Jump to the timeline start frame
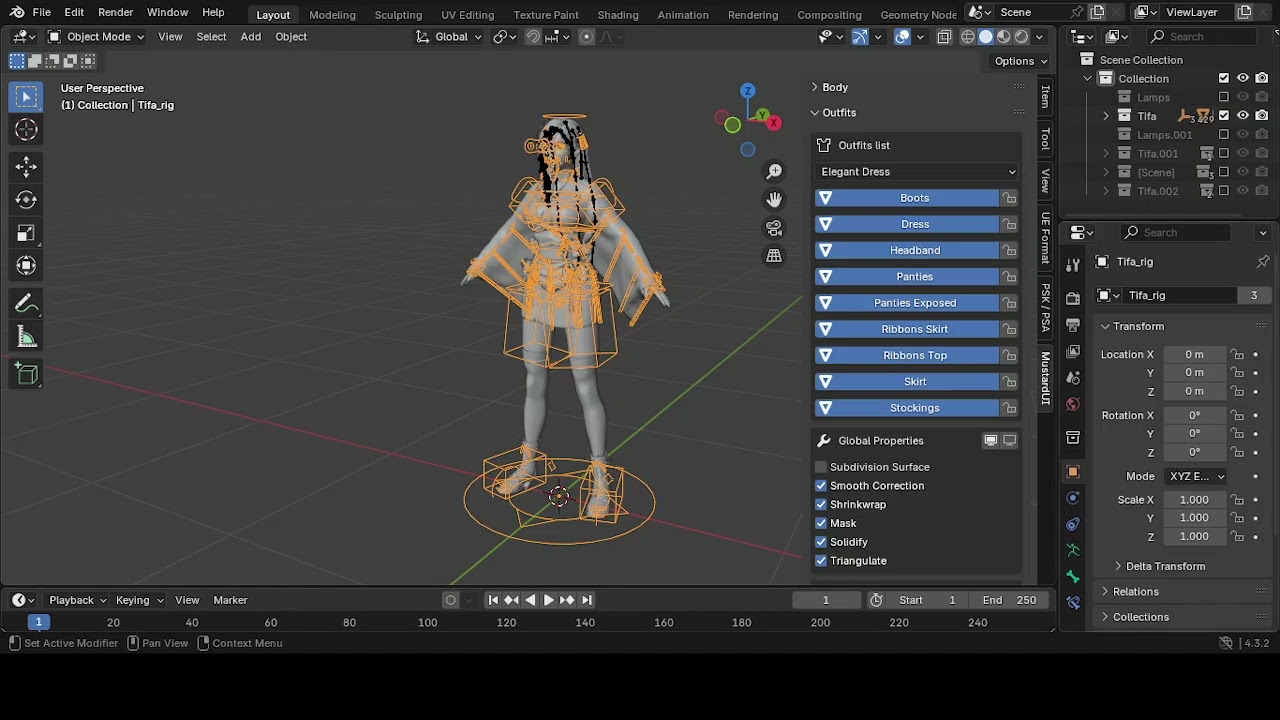The height and width of the screenshot is (720, 1280). click(493, 600)
